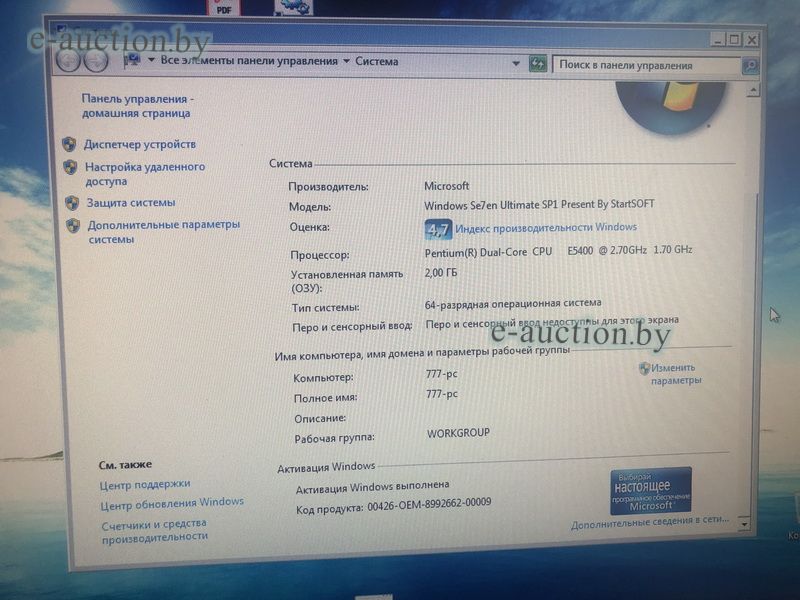Click the refresh icon beside address bar
Screen dimensions: 800x600
click(538, 64)
